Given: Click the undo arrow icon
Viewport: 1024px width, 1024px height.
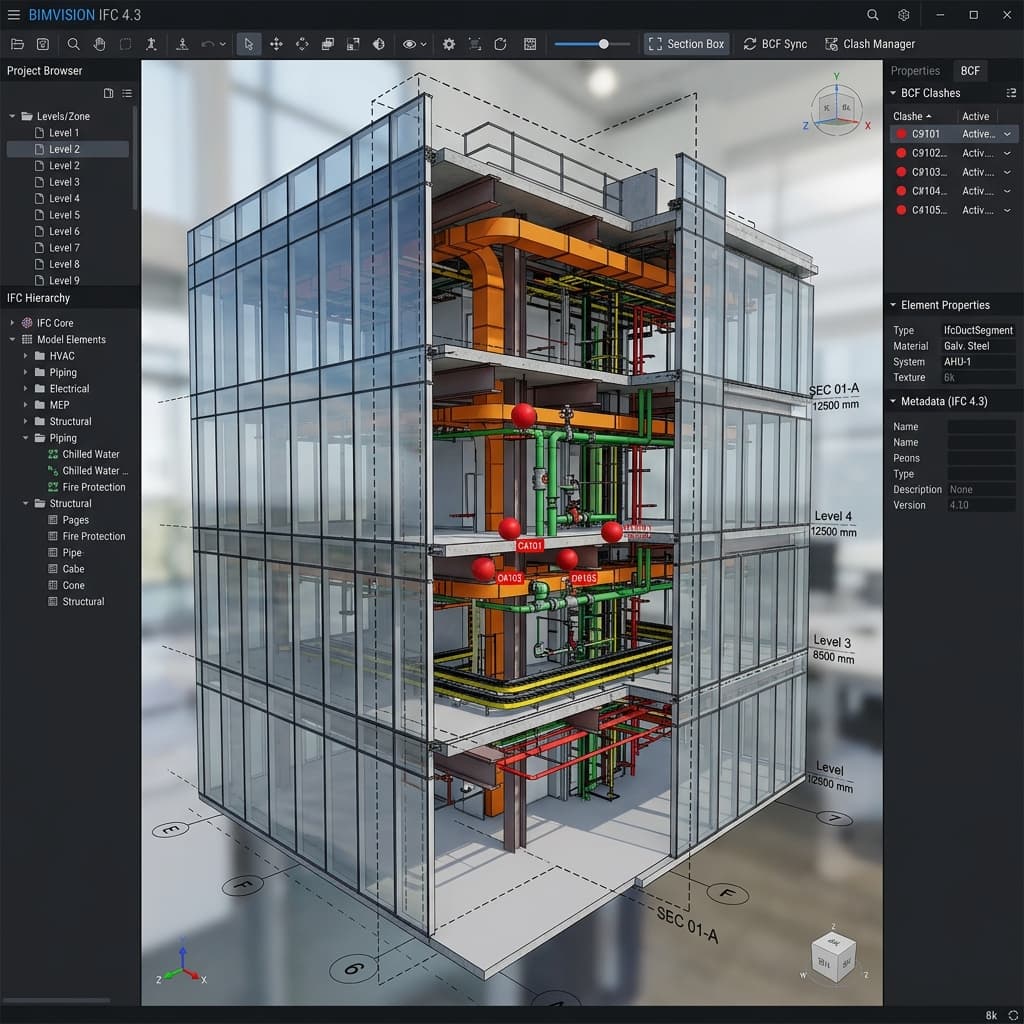Looking at the screenshot, I should coord(208,44).
